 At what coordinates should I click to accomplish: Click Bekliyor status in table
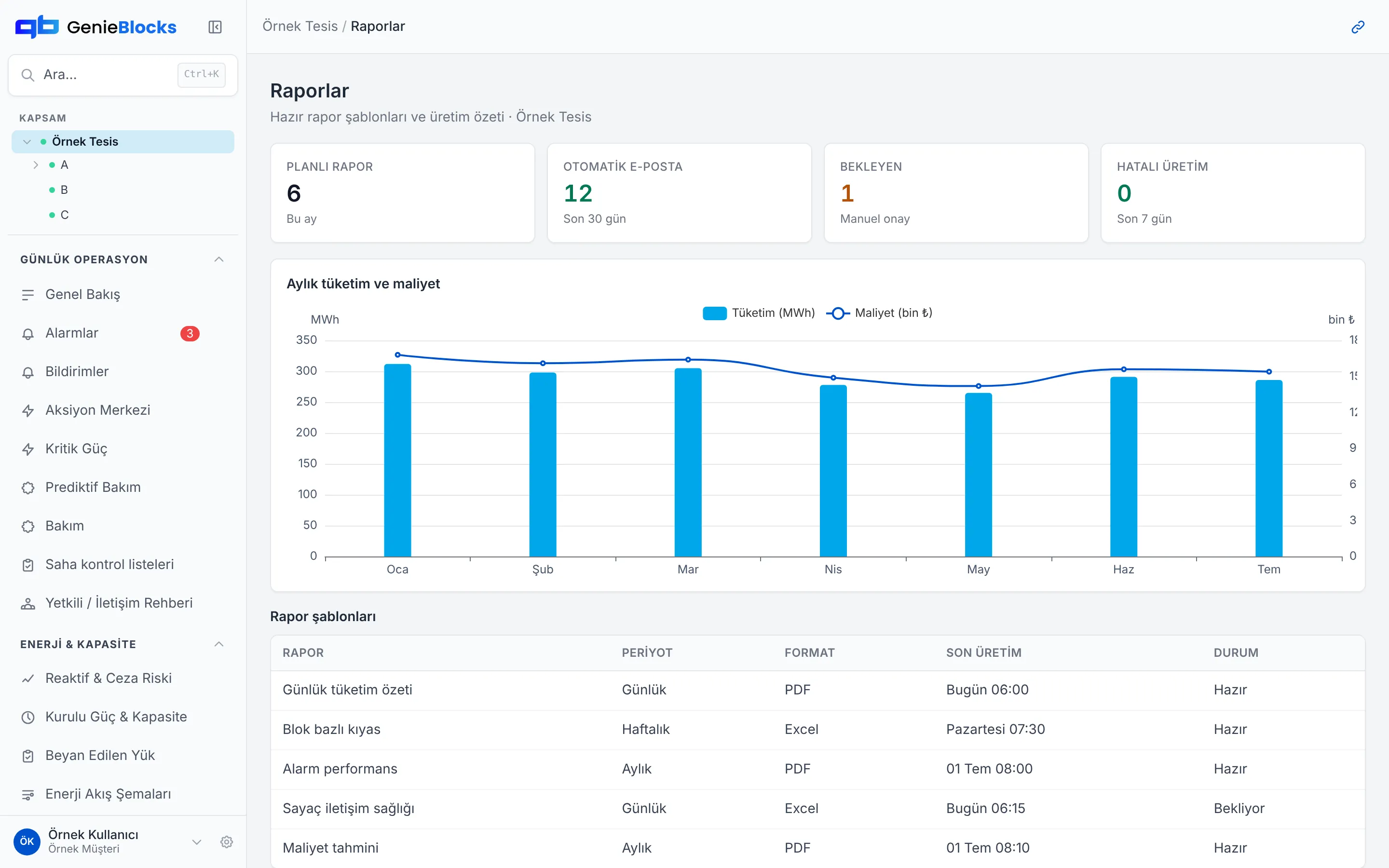click(1239, 808)
